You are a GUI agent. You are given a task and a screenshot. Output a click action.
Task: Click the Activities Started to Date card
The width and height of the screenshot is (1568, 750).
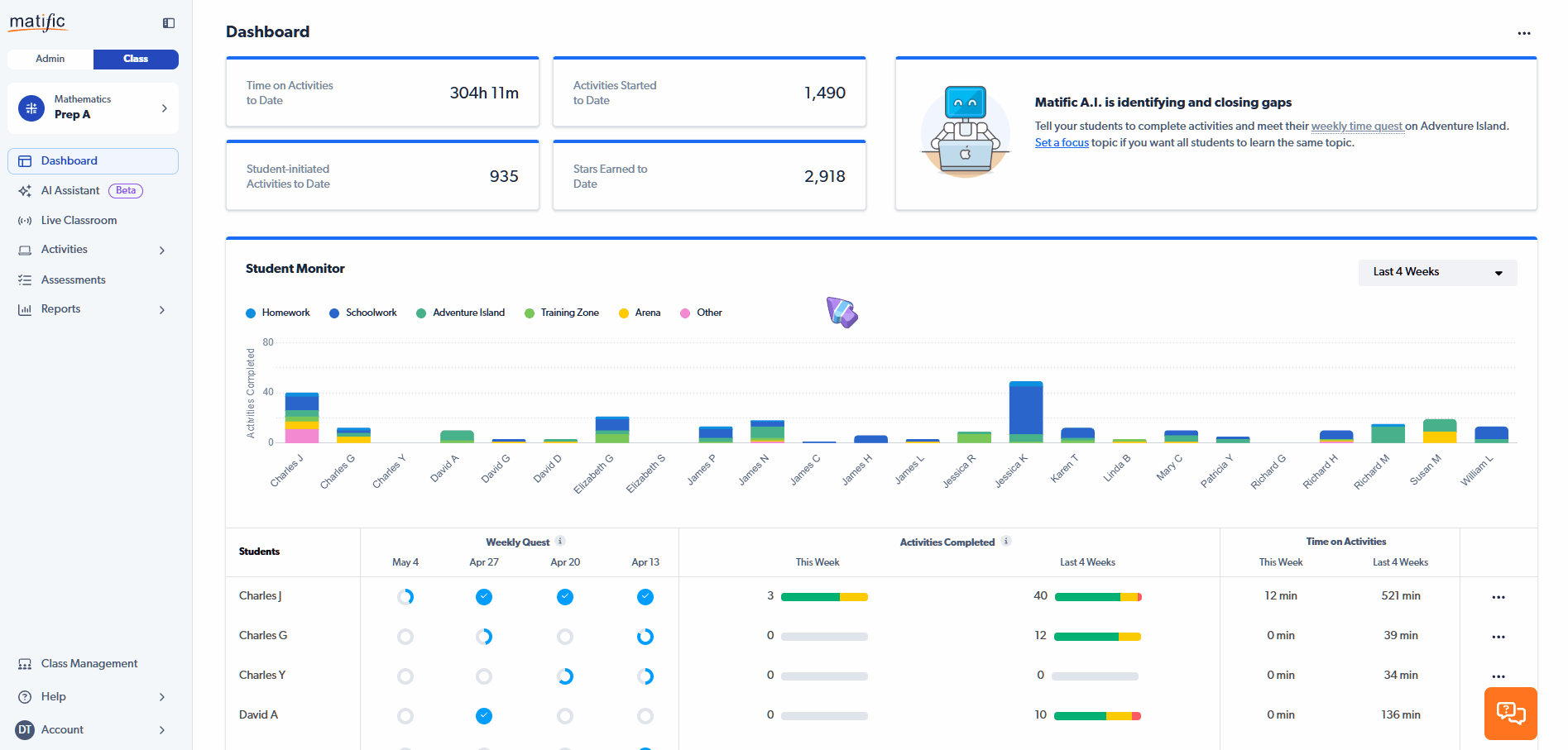(709, 92)
